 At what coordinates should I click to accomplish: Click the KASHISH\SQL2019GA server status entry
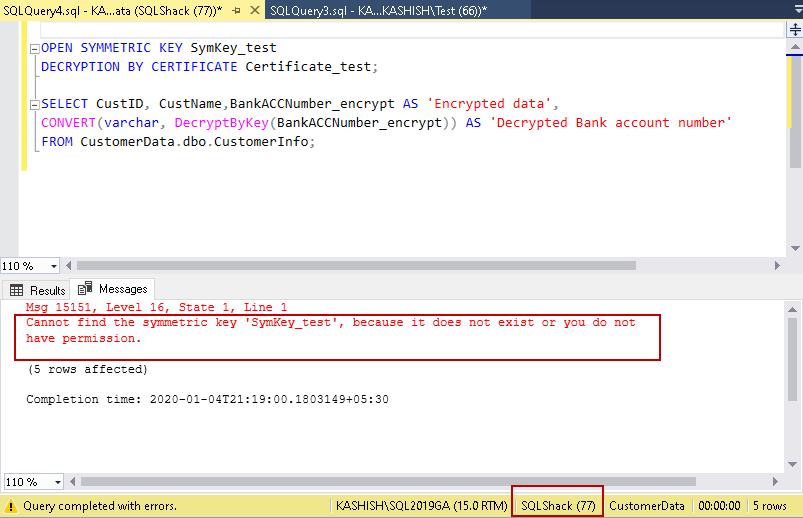pos(421,506)
